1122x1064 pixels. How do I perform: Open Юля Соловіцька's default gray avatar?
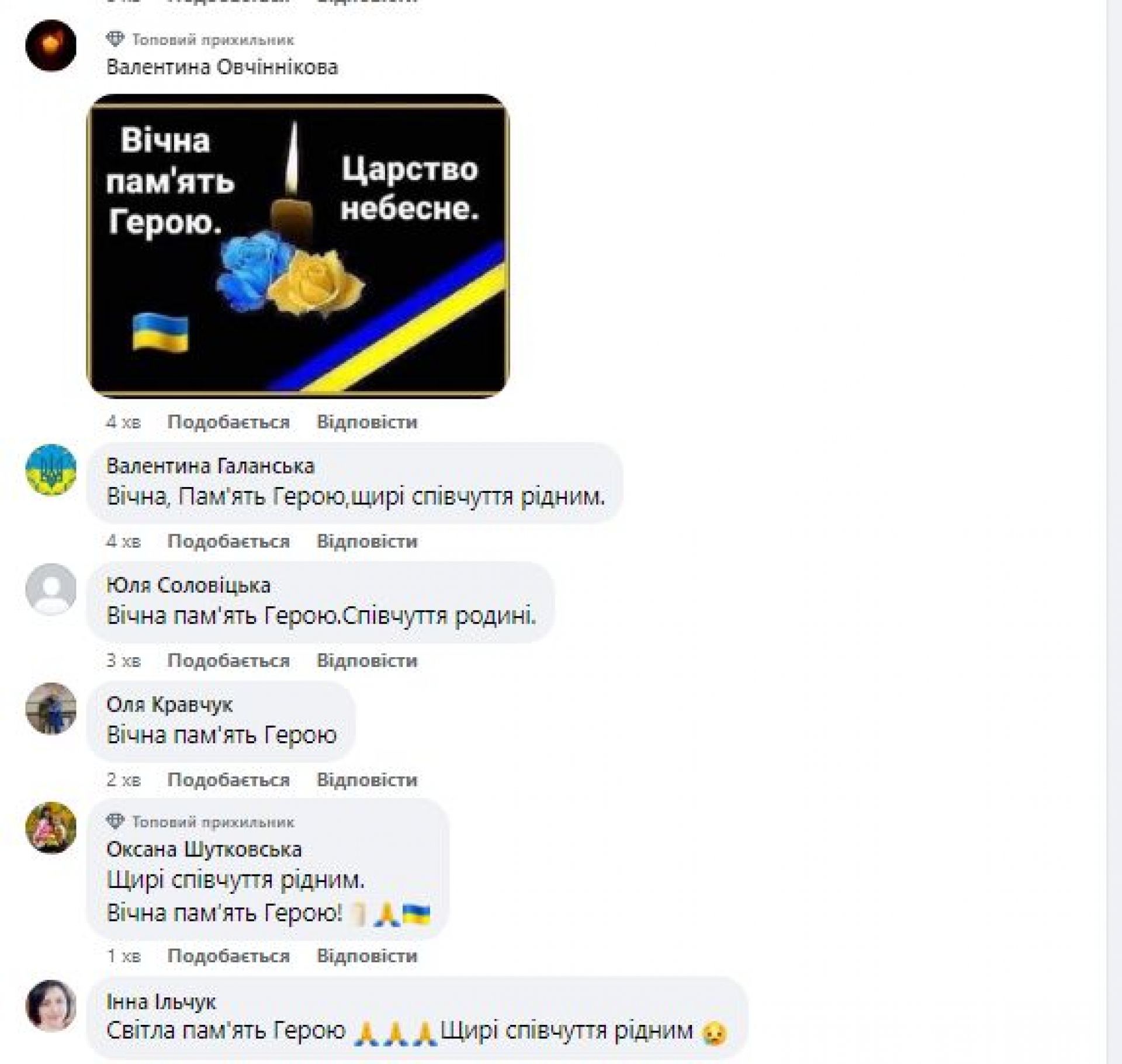(51, 589)
